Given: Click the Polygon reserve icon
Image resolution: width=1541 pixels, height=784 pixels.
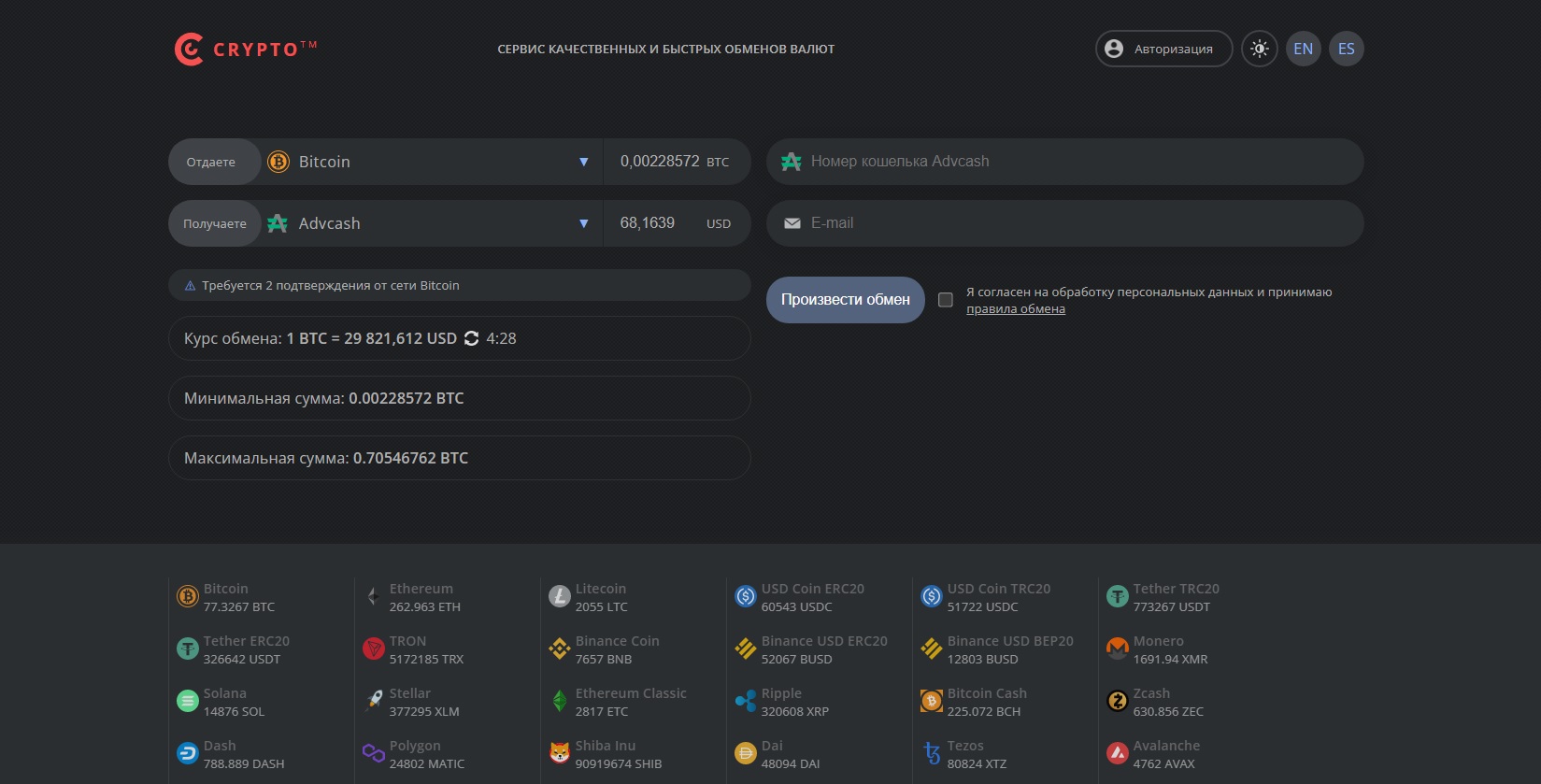Looking at the screenshot, I should tap(374, 753).
